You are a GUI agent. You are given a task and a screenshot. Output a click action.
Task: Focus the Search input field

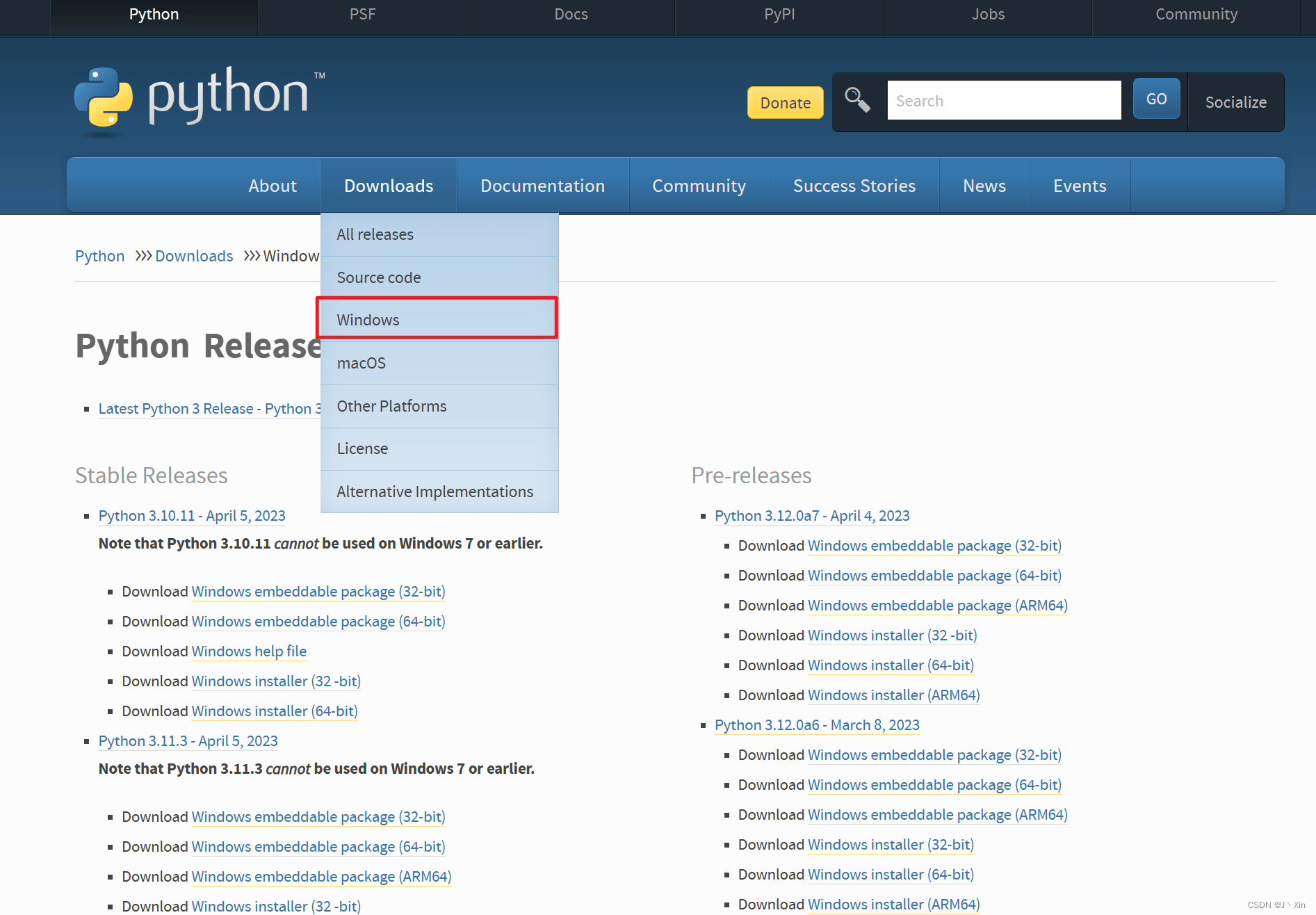[x=1004, y=101]
